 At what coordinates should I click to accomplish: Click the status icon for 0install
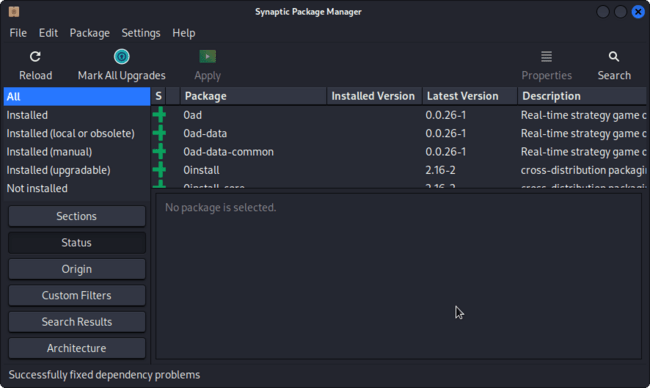[x=159, y=170]
